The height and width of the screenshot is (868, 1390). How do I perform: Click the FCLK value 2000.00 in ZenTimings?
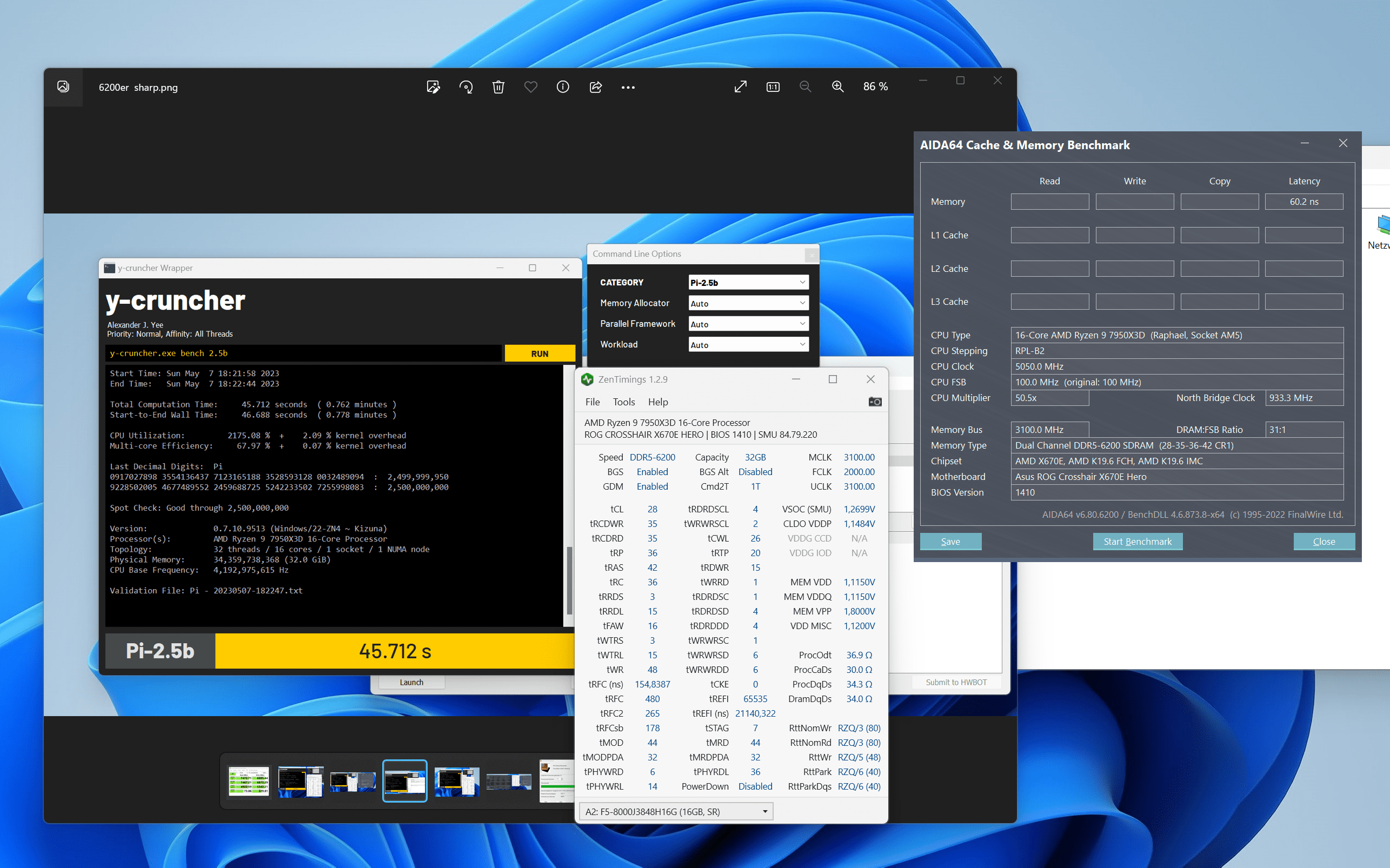pyautogui.click(x=859, y=472)
